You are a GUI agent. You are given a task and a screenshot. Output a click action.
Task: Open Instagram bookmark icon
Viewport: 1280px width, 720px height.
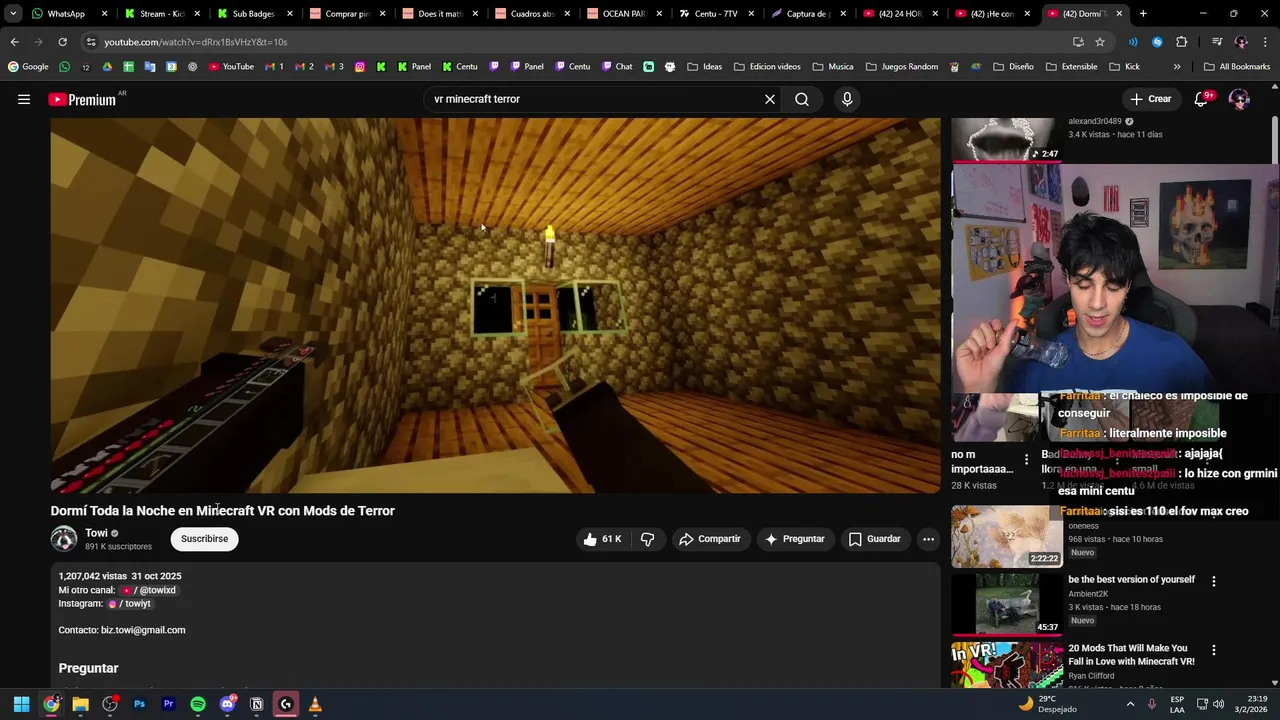[x=361, y=67]
